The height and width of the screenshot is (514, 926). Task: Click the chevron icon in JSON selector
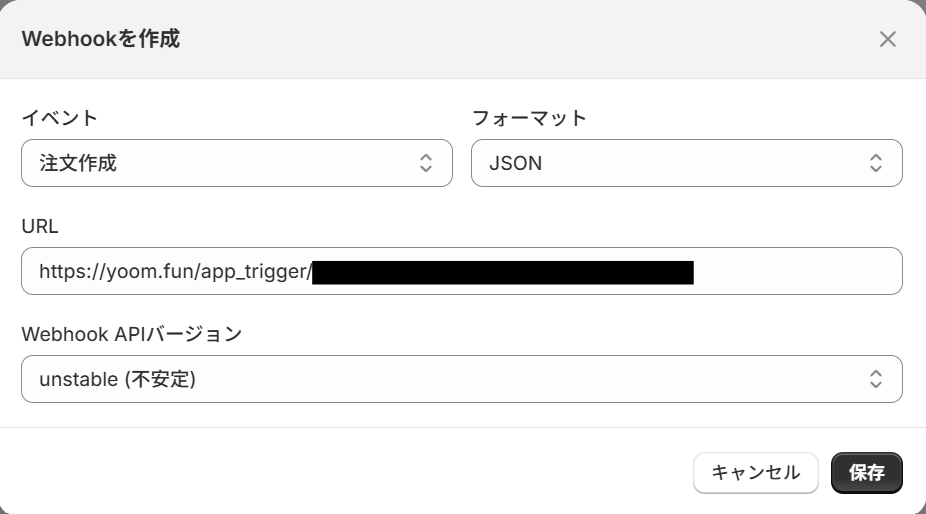(x=876, y=163)
